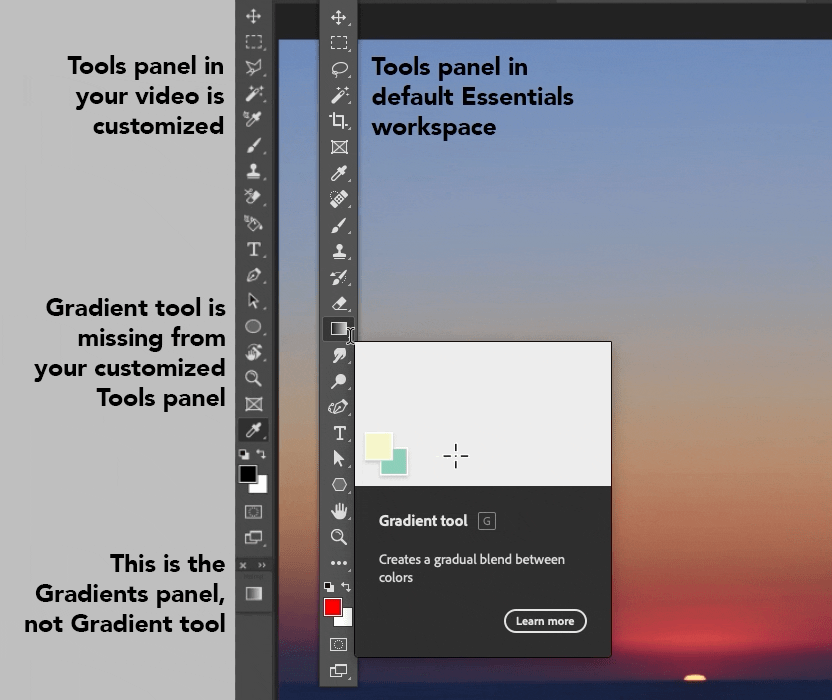Select Frame tool in the customized left toolbar
The height and width of the screenshot is (700, 832).
coord(254,404)
